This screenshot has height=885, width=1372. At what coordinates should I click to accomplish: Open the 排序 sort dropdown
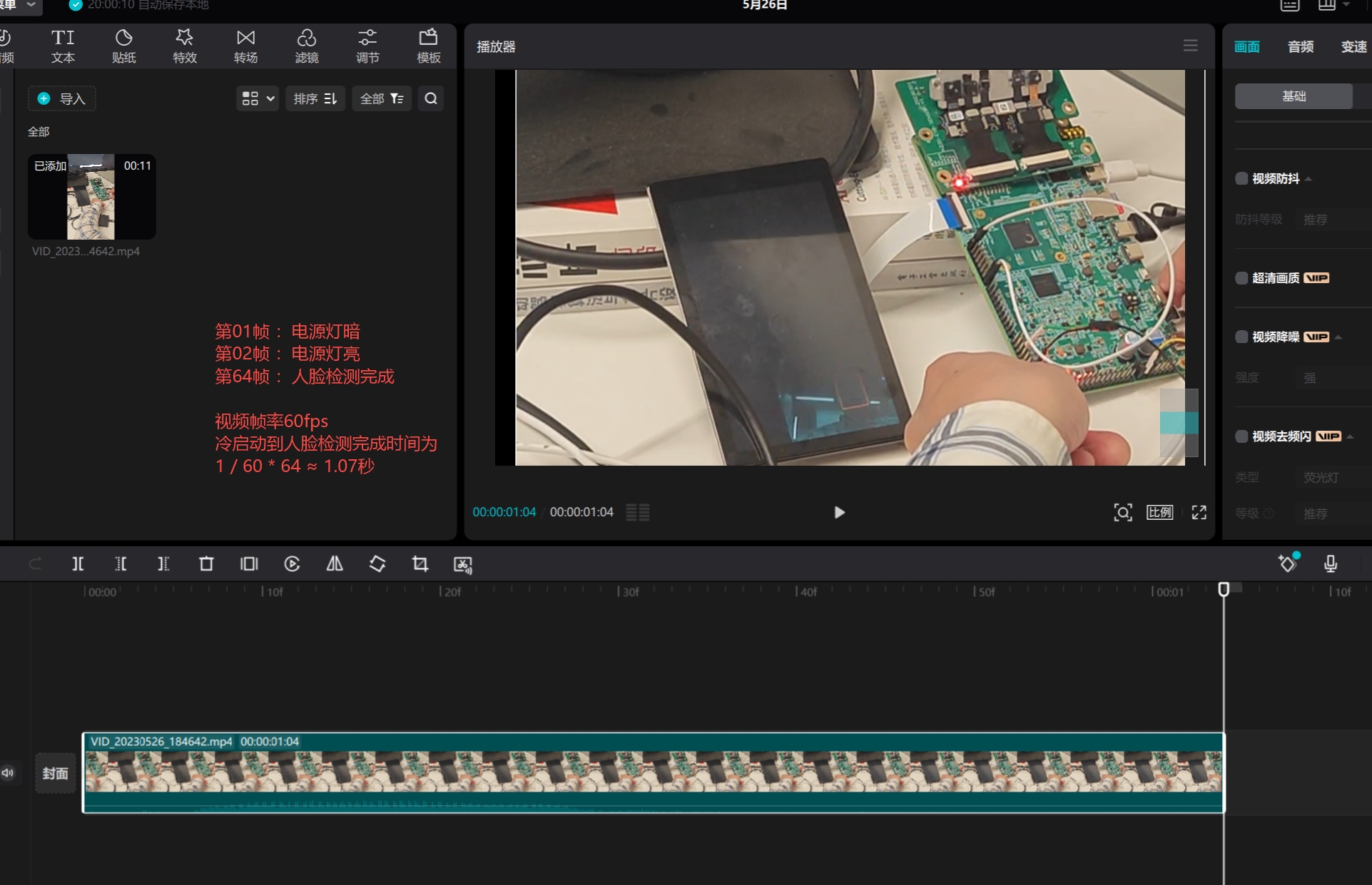point(315,98)
